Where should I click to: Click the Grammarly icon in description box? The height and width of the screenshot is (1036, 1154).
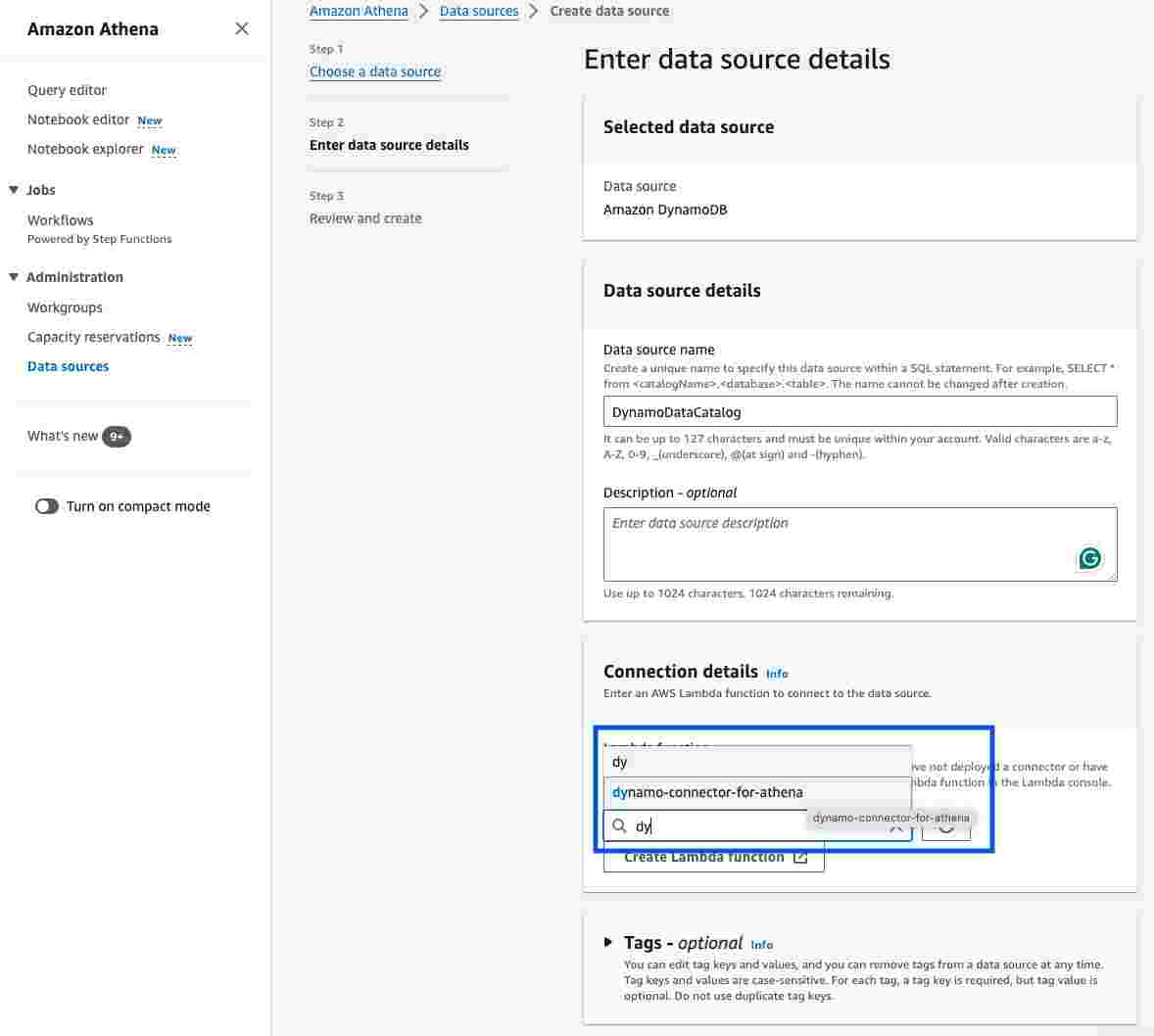tap(1089, 558)
